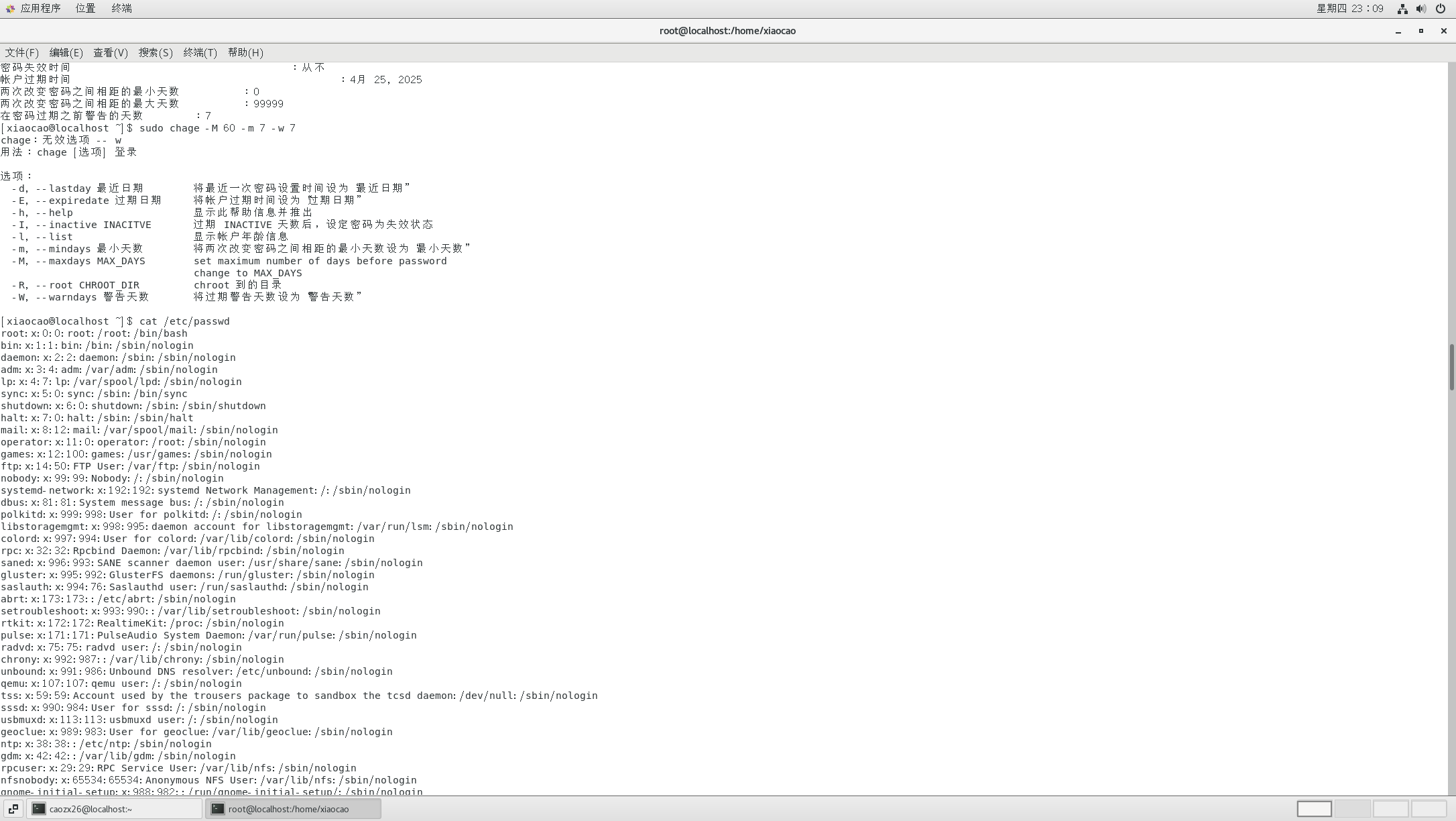Open the 搜索(S) menu

(x=155, y=52)
